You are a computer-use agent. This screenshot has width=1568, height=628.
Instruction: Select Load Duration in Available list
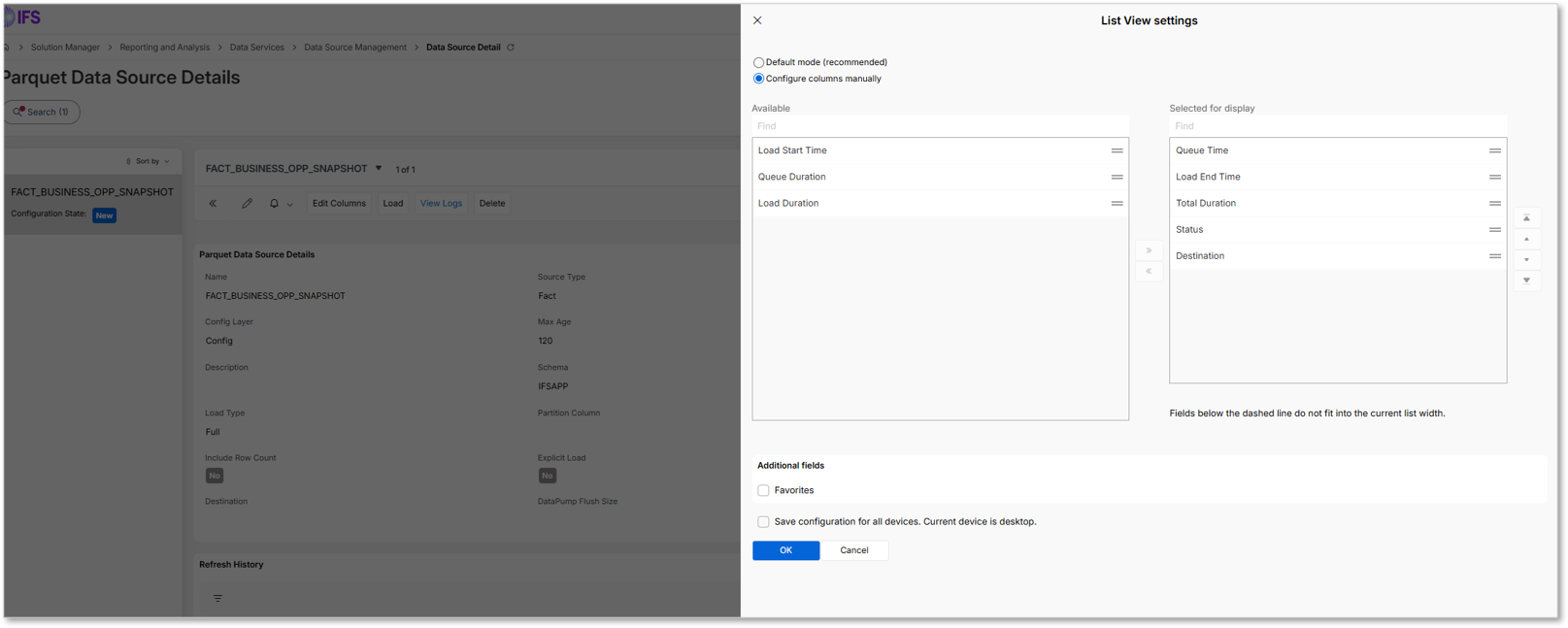coord(940,203)
